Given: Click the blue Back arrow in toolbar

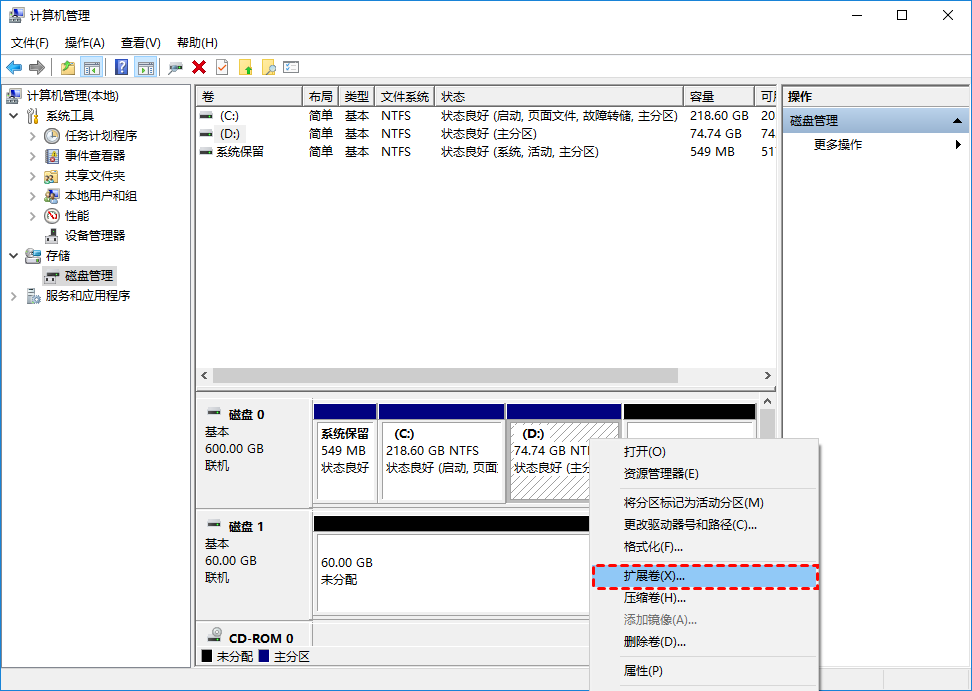Looking at the screenshot, I should (14, 67).
